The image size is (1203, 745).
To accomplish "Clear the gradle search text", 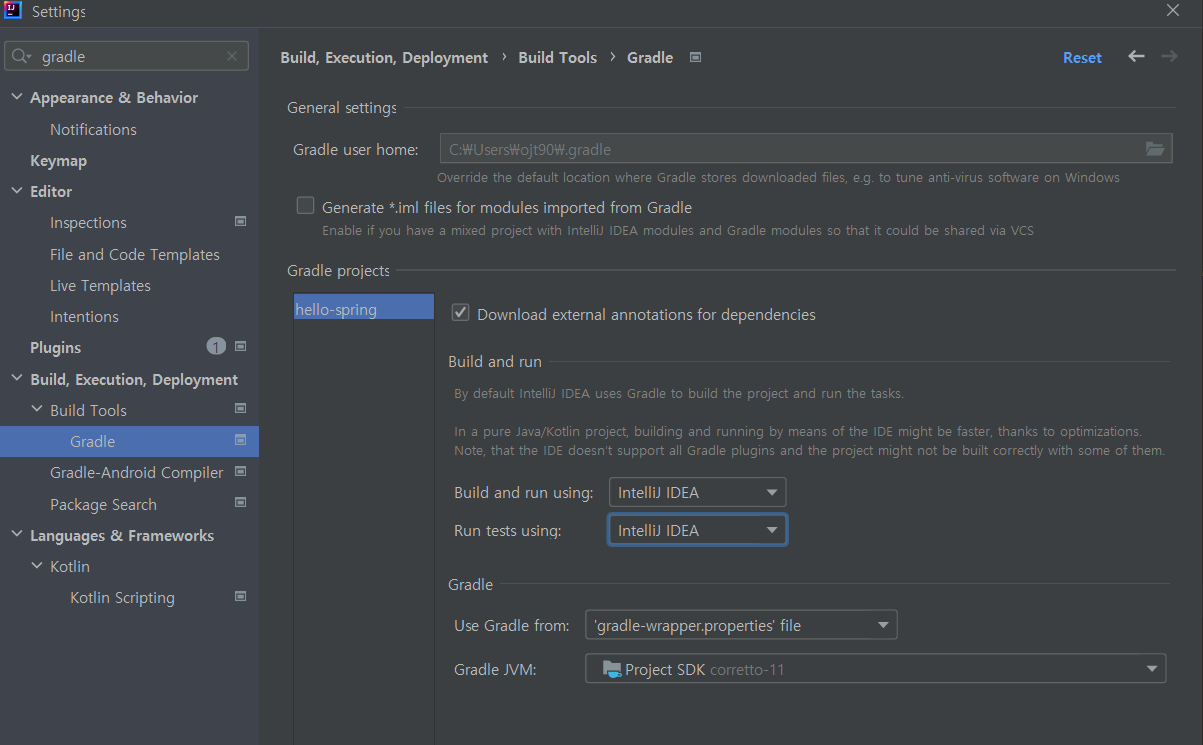I will pos(232,57).
